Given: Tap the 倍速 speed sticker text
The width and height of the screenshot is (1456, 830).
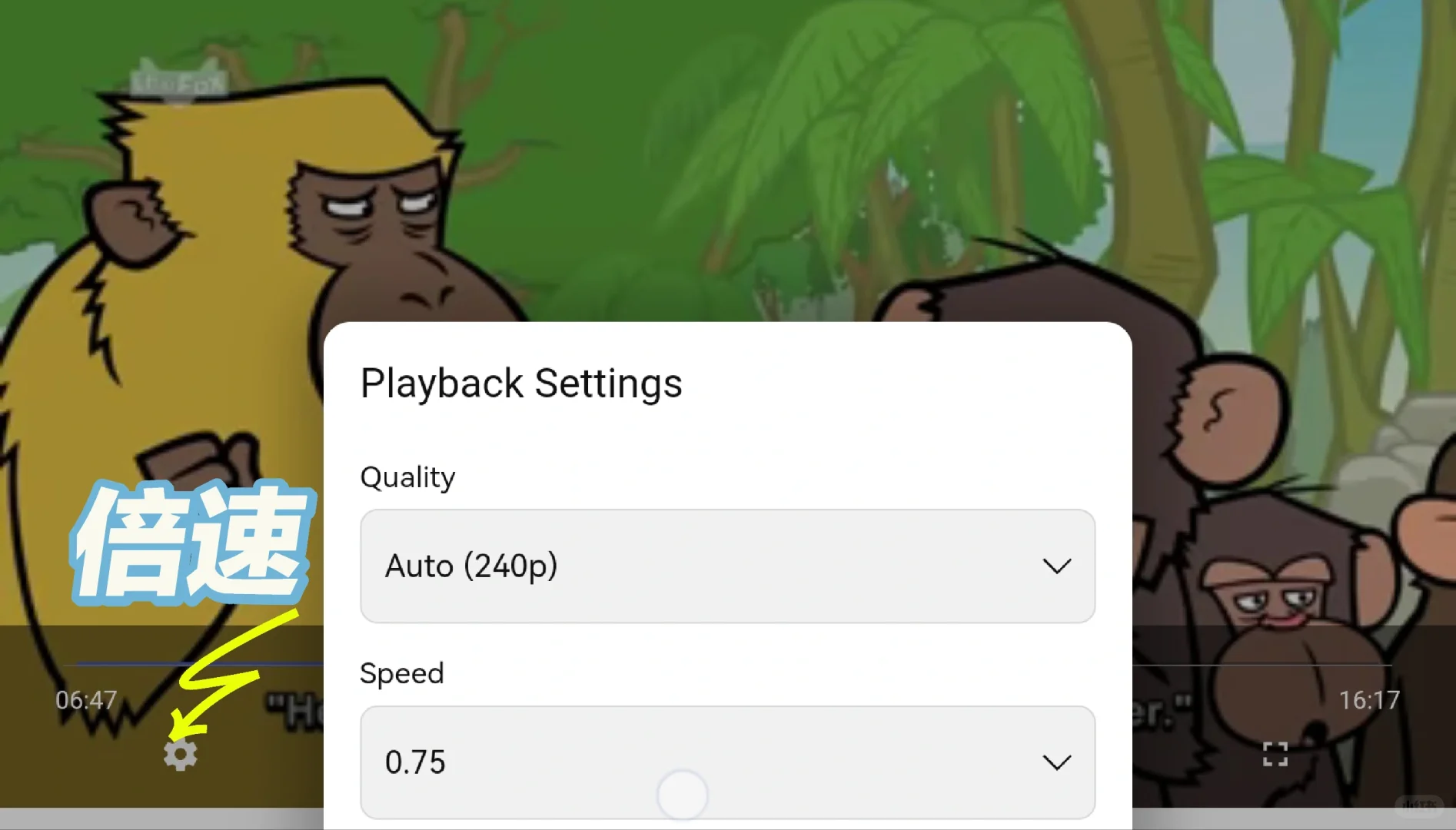Looking at the screenshot, I should click(x=192, y=542).
